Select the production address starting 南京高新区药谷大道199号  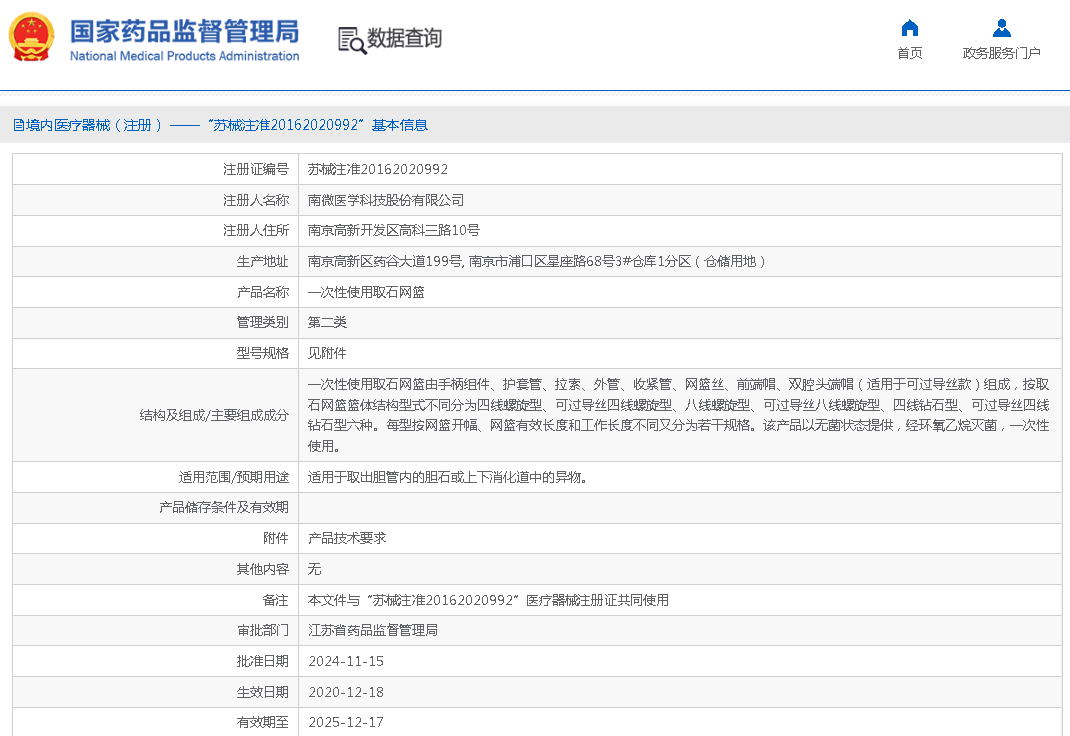(536, 261)
